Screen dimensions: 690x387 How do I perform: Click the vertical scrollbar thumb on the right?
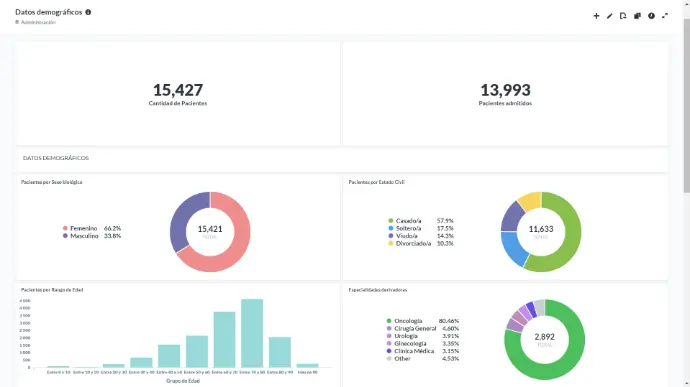tap(686, 106)
